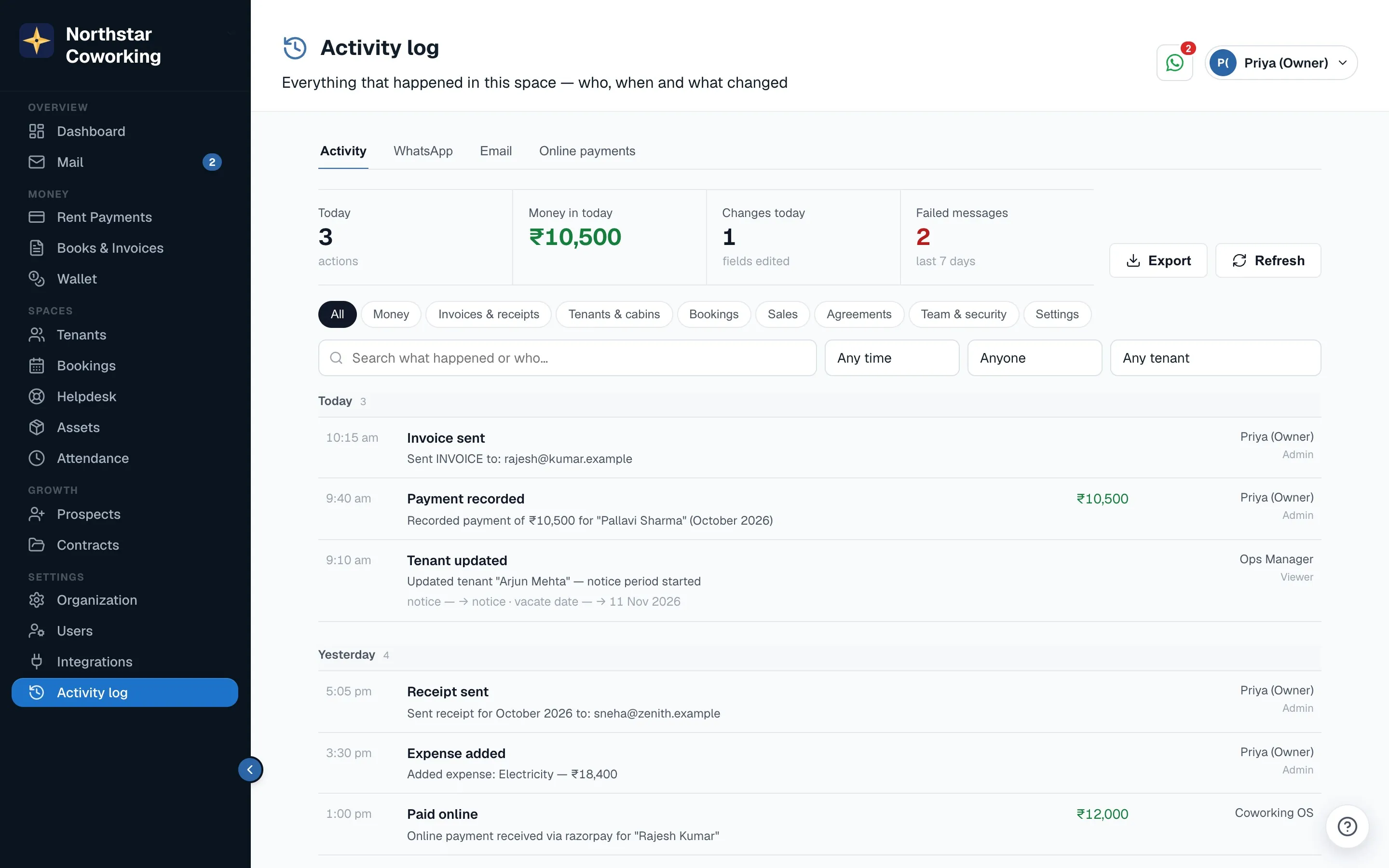
Task: Open the Any tenant filter dropdown
Action: tap(1215, 358)
